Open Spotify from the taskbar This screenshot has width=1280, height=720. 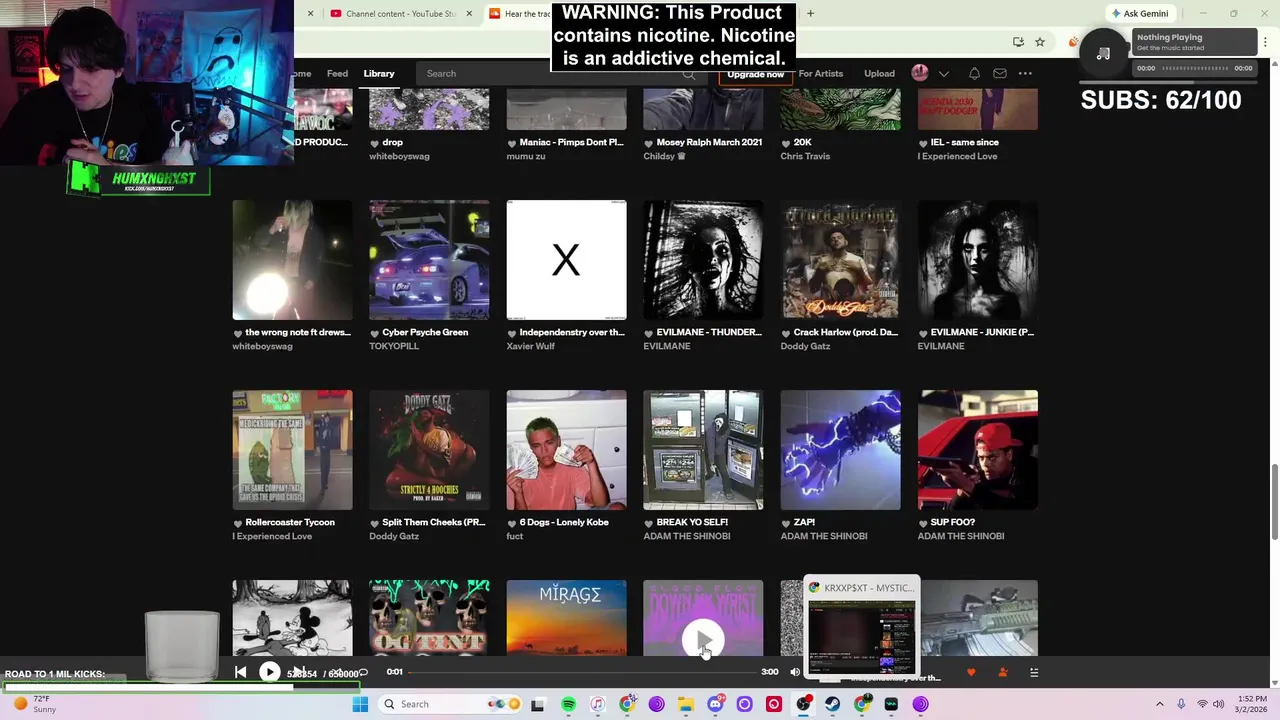point(569,704)
